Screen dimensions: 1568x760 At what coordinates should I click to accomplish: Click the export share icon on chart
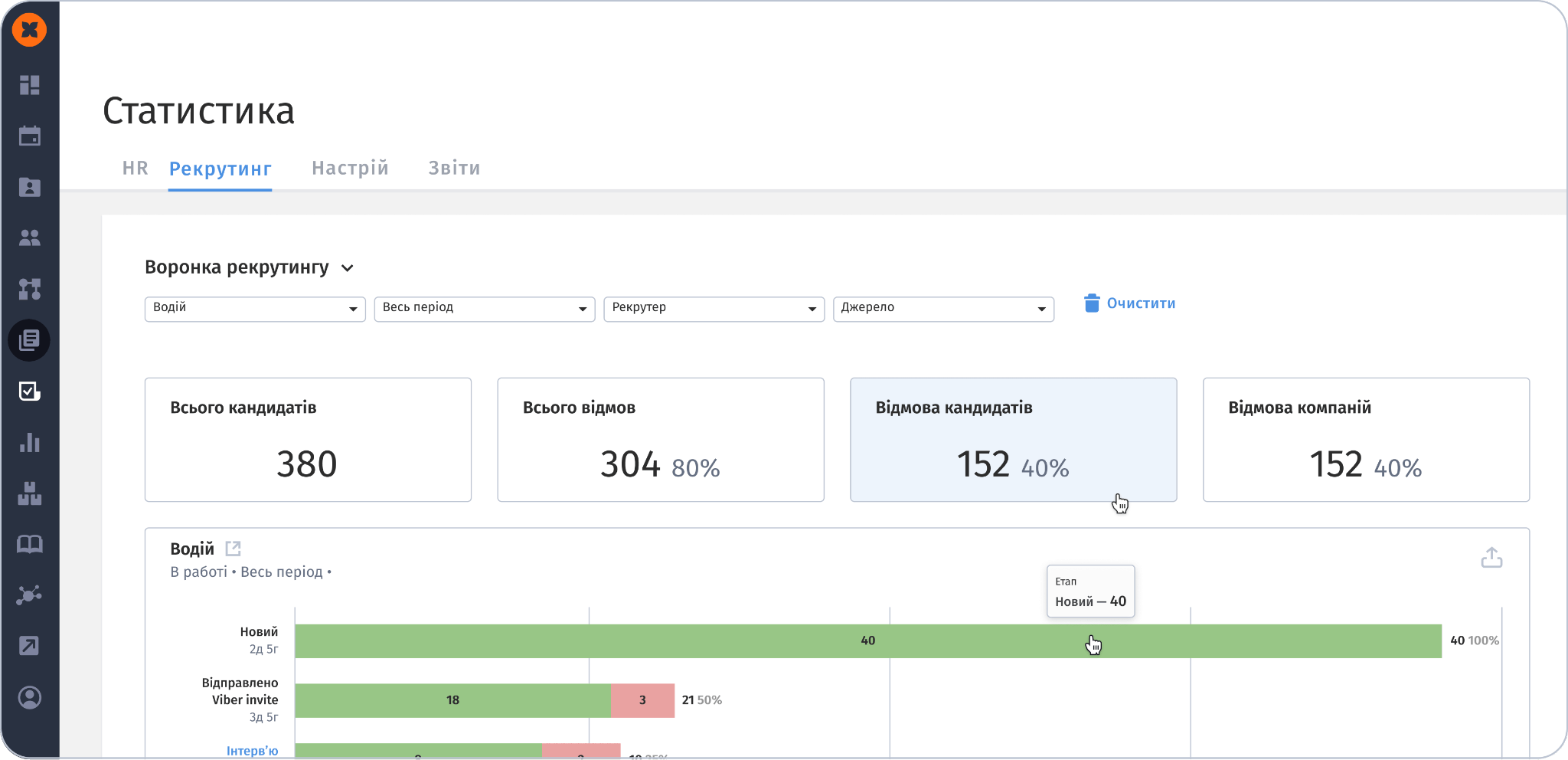pyautogui.click(x=1491, y=557)
